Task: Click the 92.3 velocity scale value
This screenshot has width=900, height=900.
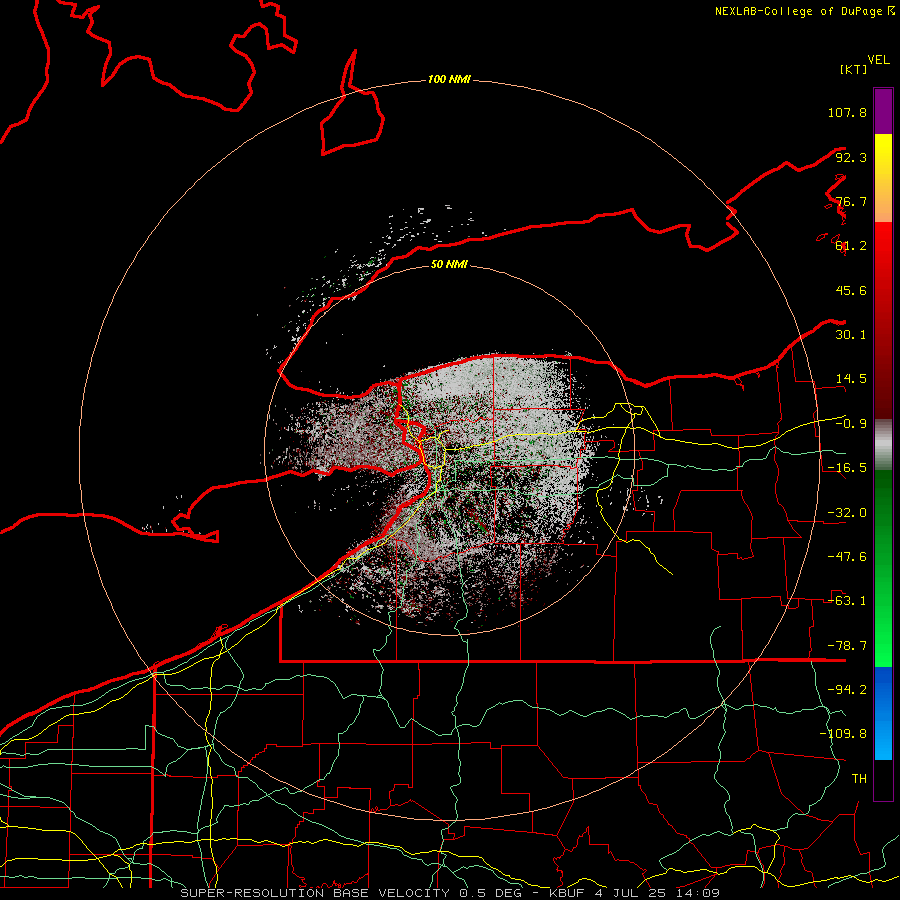Action: (851, 157)
